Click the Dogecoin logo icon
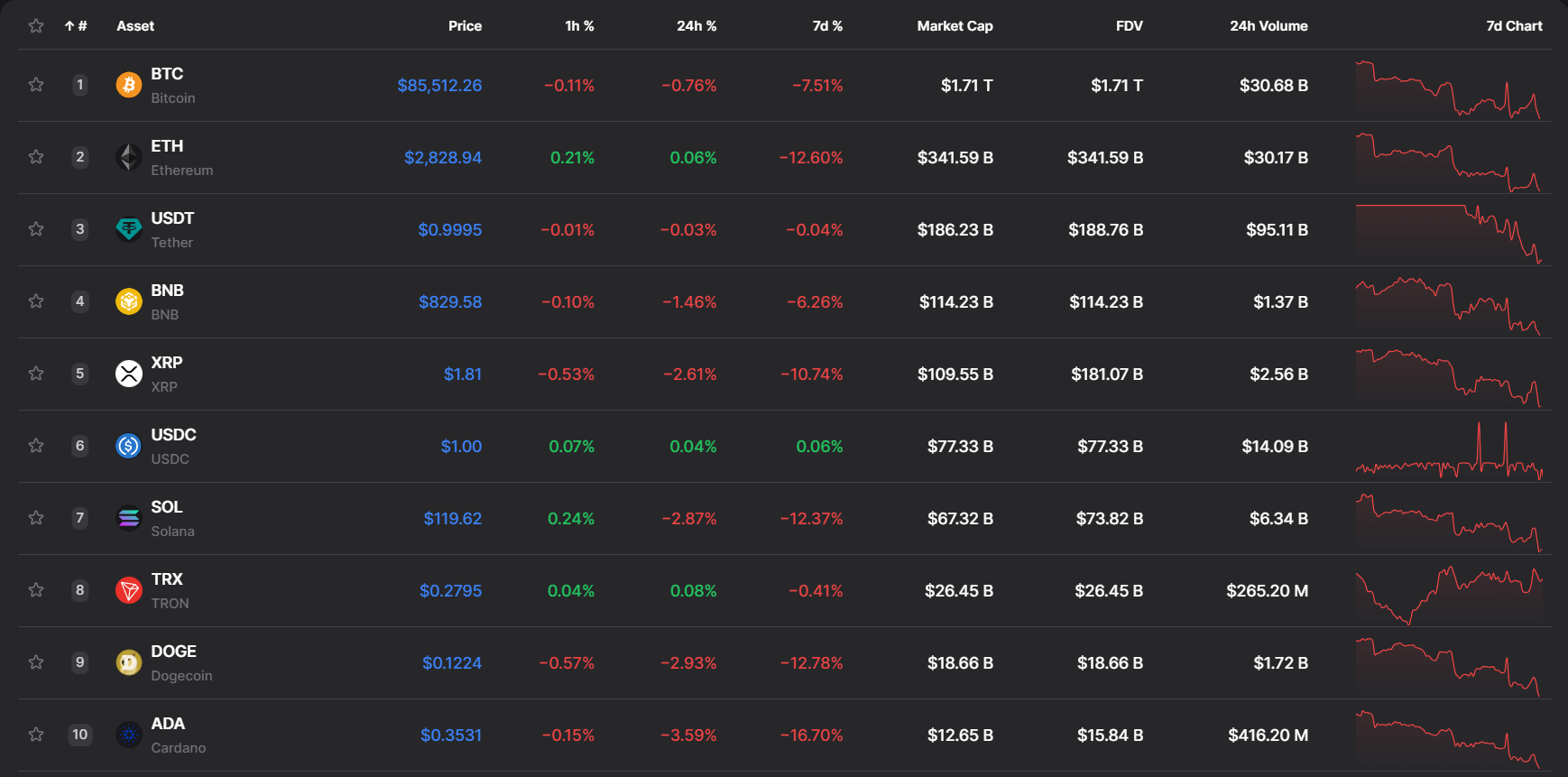This screenshot has height=777, width=1568. (x=129, y=662)
